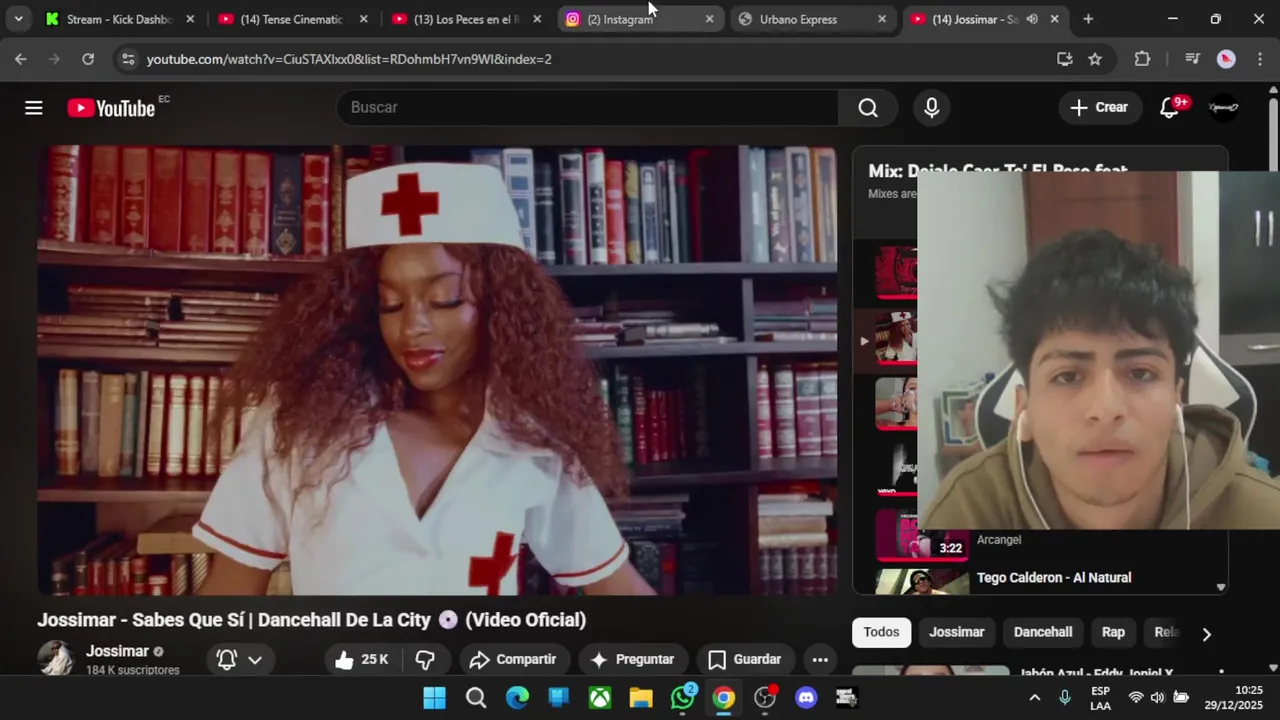The image size is (1280, 720).
Task: Open volume control in system tray
Action: pos(1157,698)
